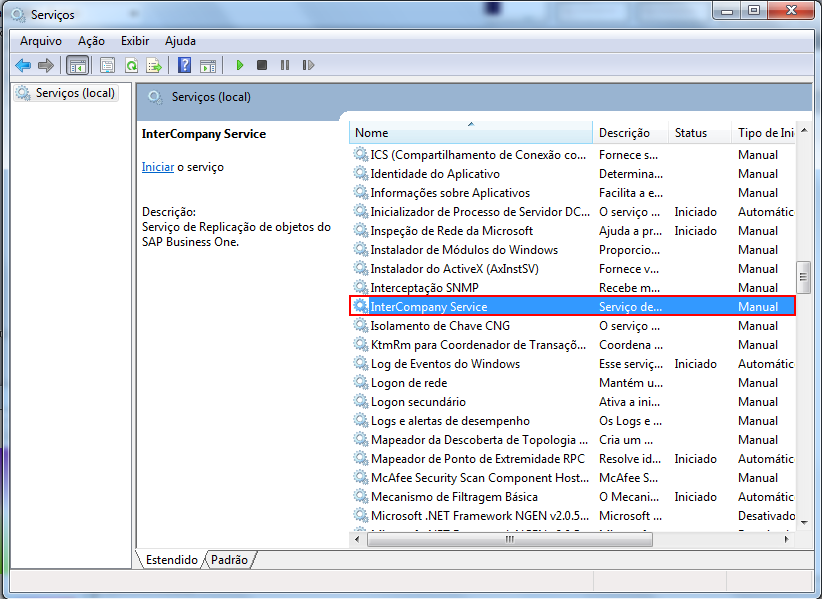The width and height of the screenshot is (822, 599).
Task: Select the Instalador de Módulos do Windows service
Action: click(572, 249)
